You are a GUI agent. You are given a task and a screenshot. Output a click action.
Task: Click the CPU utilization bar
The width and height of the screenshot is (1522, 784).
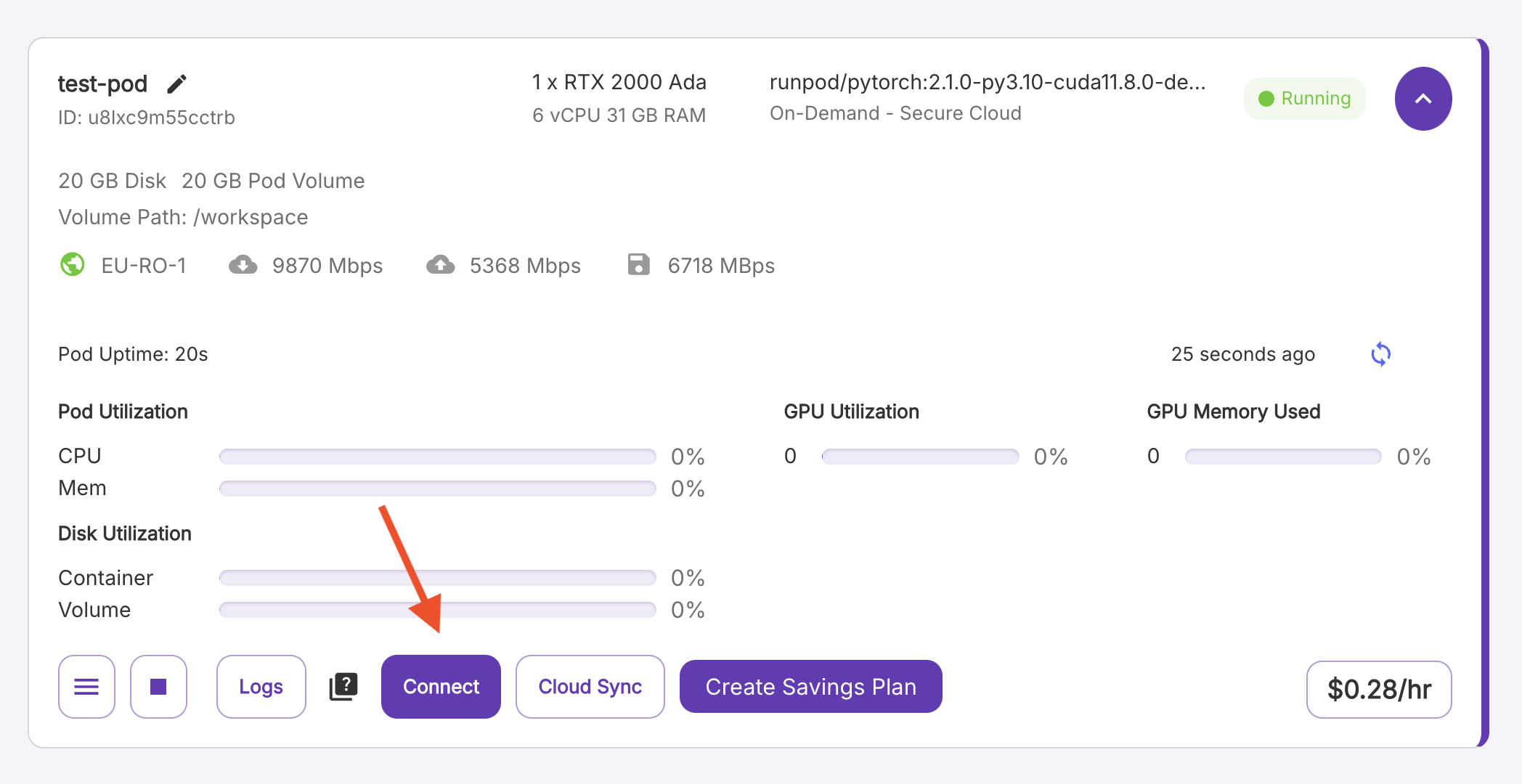point(438,457)
